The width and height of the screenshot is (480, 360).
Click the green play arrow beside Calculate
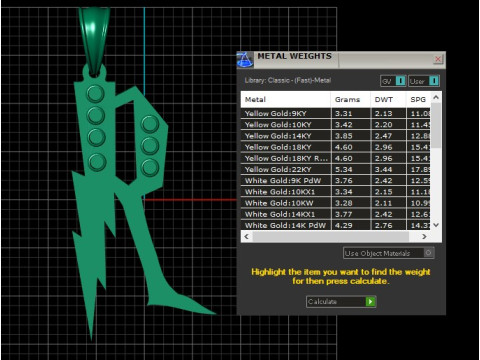[370, 302]
